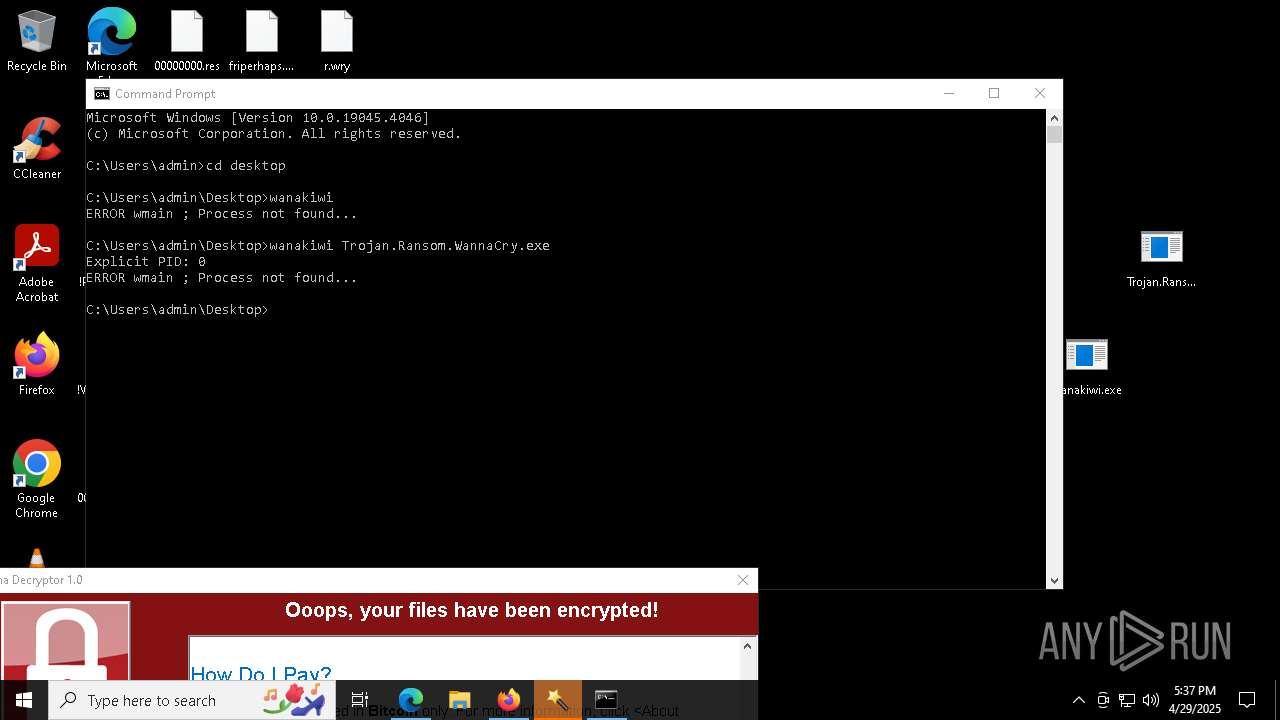
Task: Click How Do I Pay heading
Action: [261, 674]
